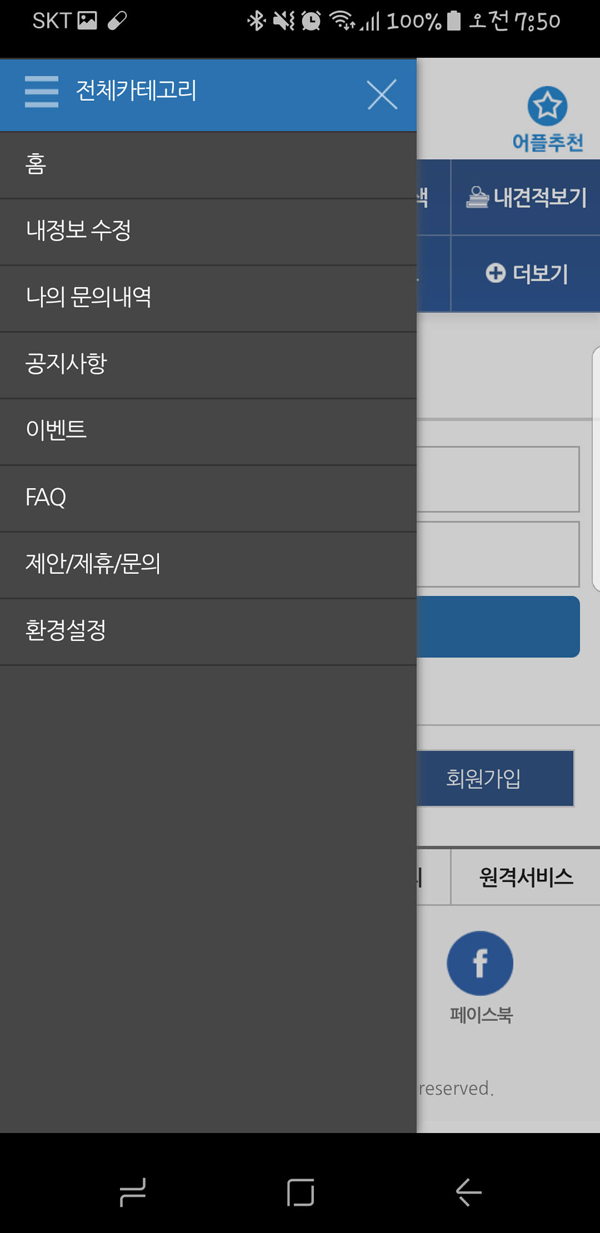Tap the hamburger menu icon in drawer header

(41, 92)
